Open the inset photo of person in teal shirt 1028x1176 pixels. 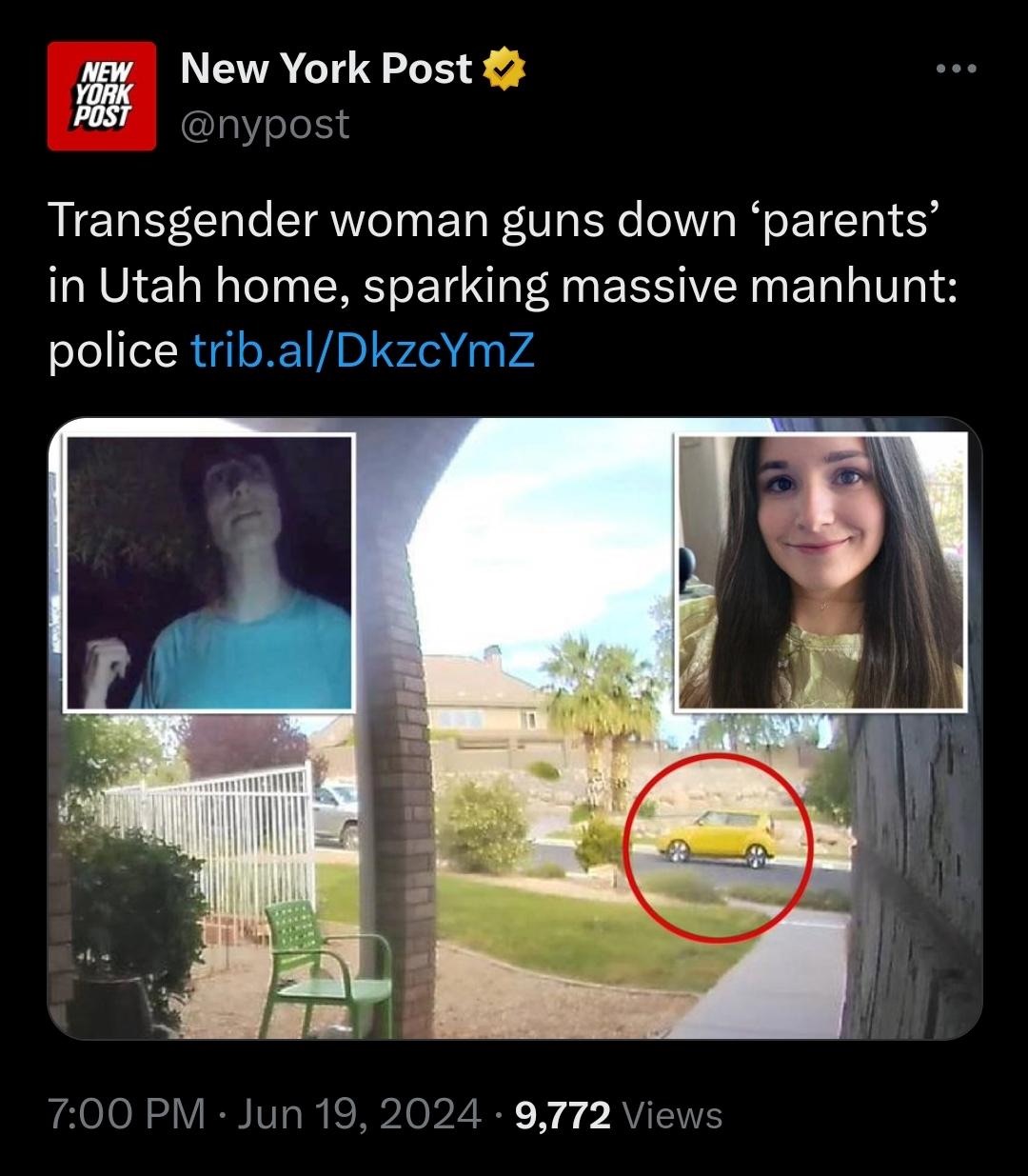click(209, 571)
